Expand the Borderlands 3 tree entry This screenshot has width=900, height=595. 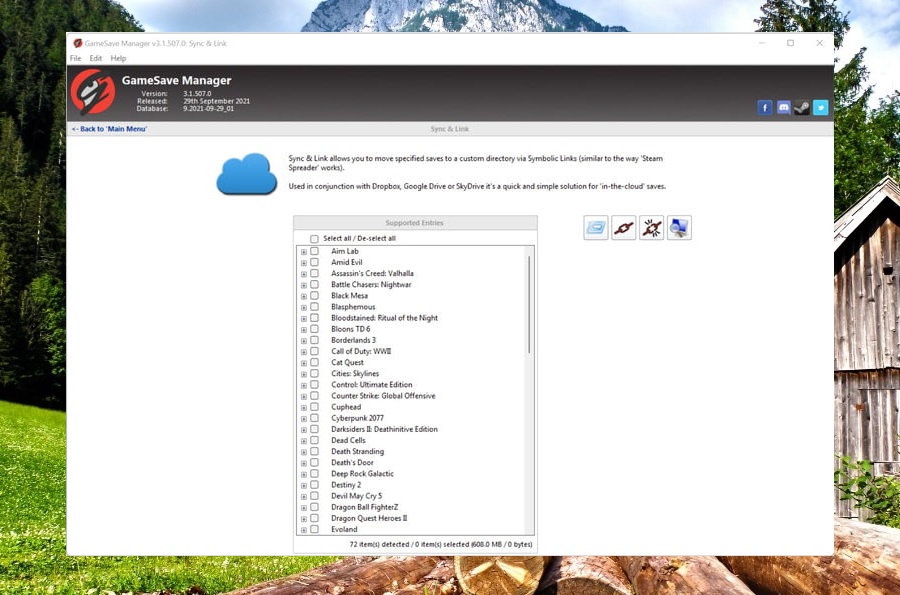(303, 340)
